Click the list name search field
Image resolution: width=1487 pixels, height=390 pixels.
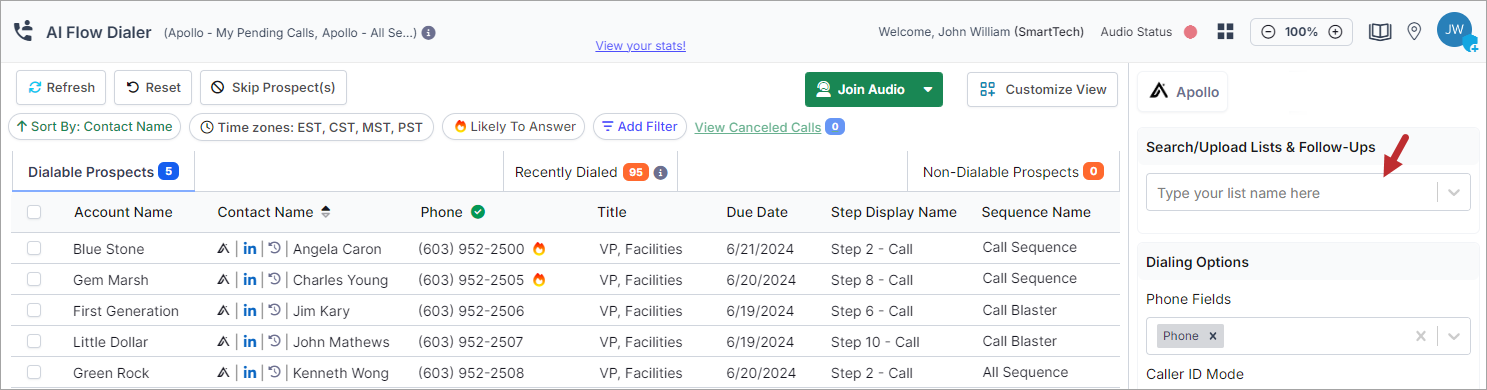coord(1290,192)
